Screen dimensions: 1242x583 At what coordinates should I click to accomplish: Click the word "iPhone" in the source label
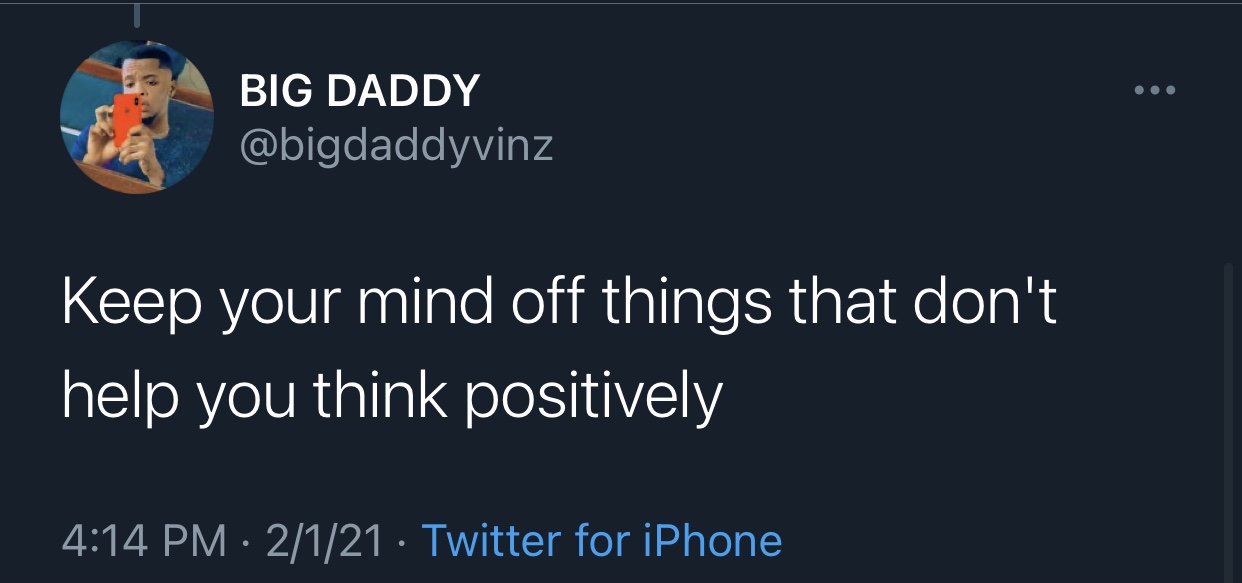coord(713,540)
